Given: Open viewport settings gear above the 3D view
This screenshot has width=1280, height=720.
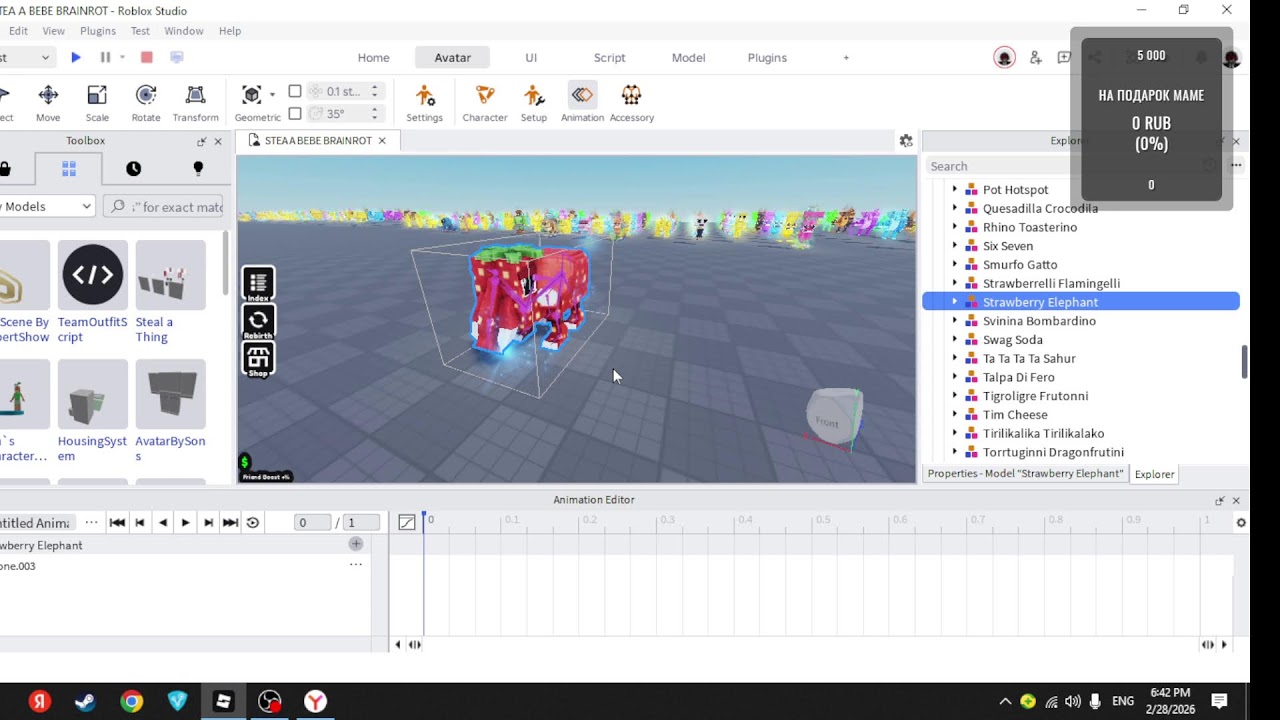Looking at the screenshot, I should pyautogui.click(x=906, y=141).
